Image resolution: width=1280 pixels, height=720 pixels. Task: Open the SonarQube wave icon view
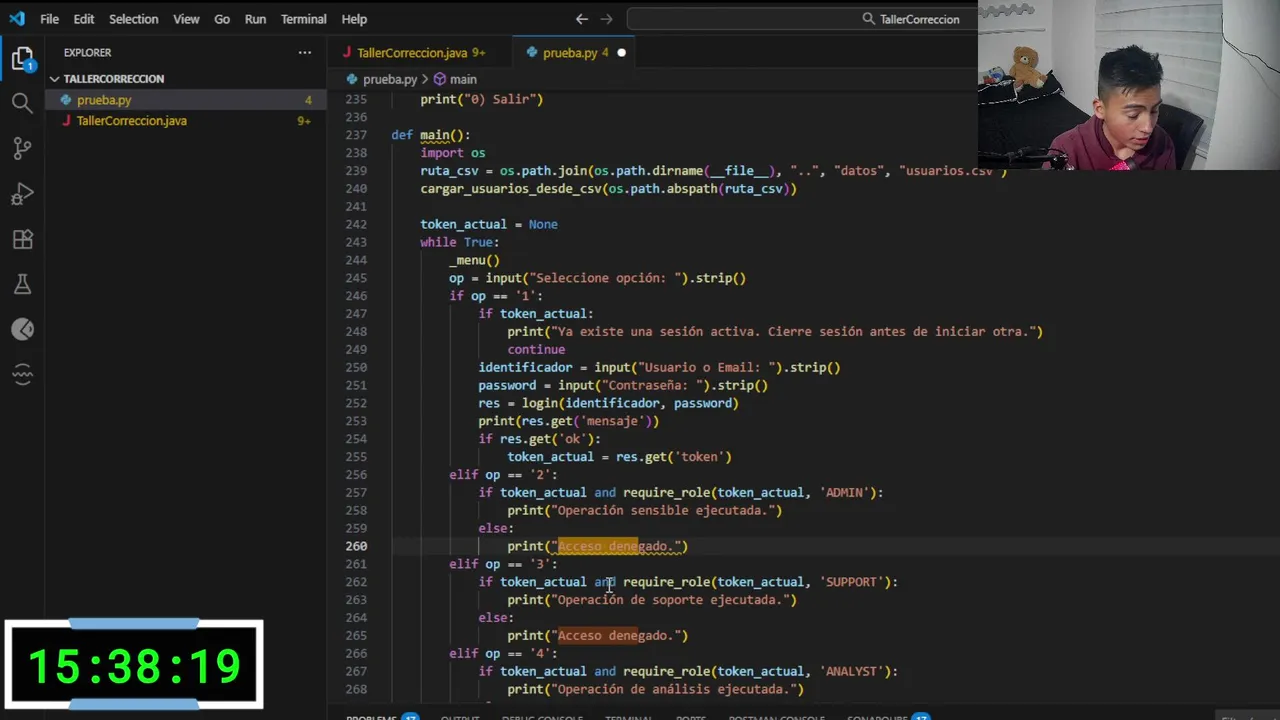click(22, 375)
